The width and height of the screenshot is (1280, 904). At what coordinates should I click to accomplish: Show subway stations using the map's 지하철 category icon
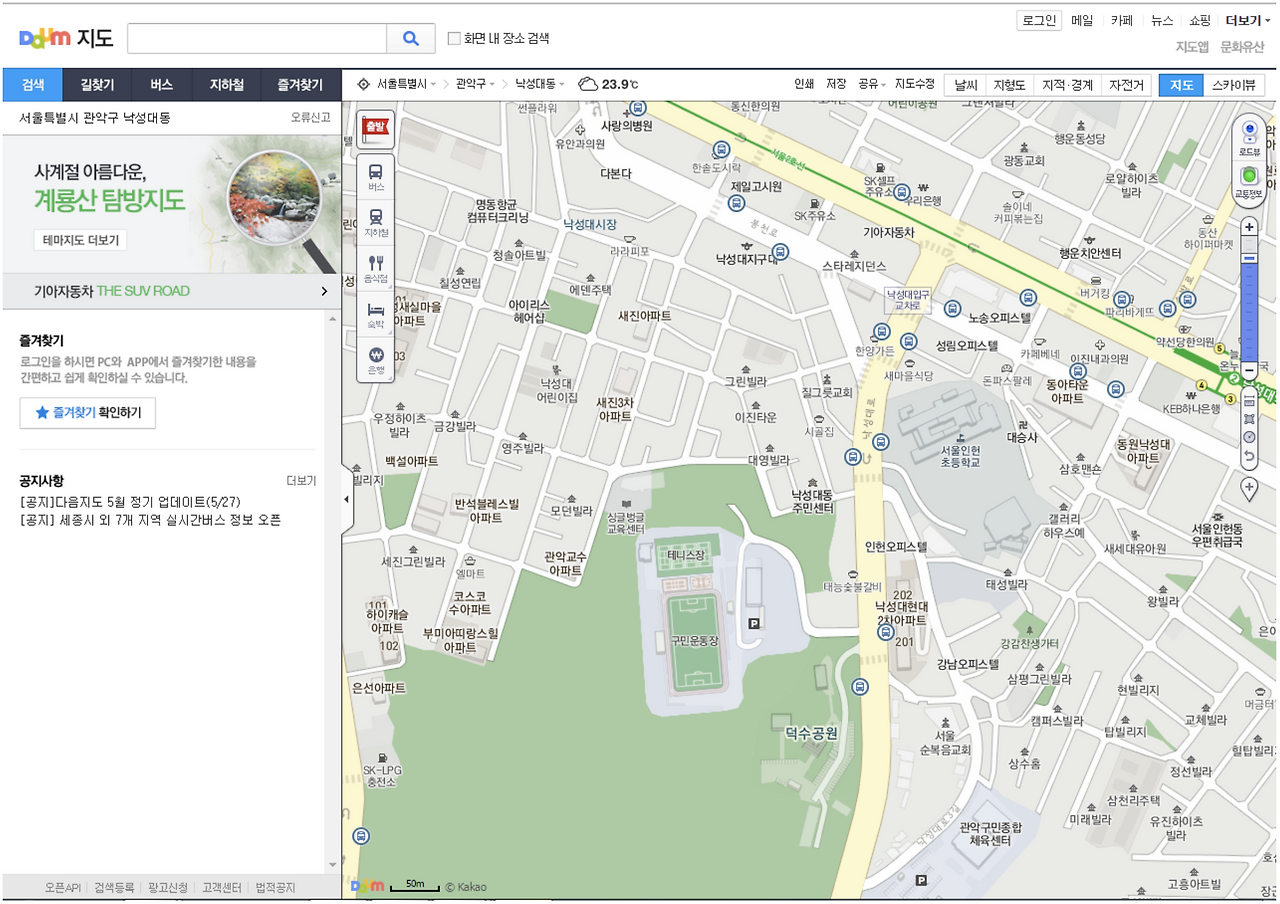(376, 223)
